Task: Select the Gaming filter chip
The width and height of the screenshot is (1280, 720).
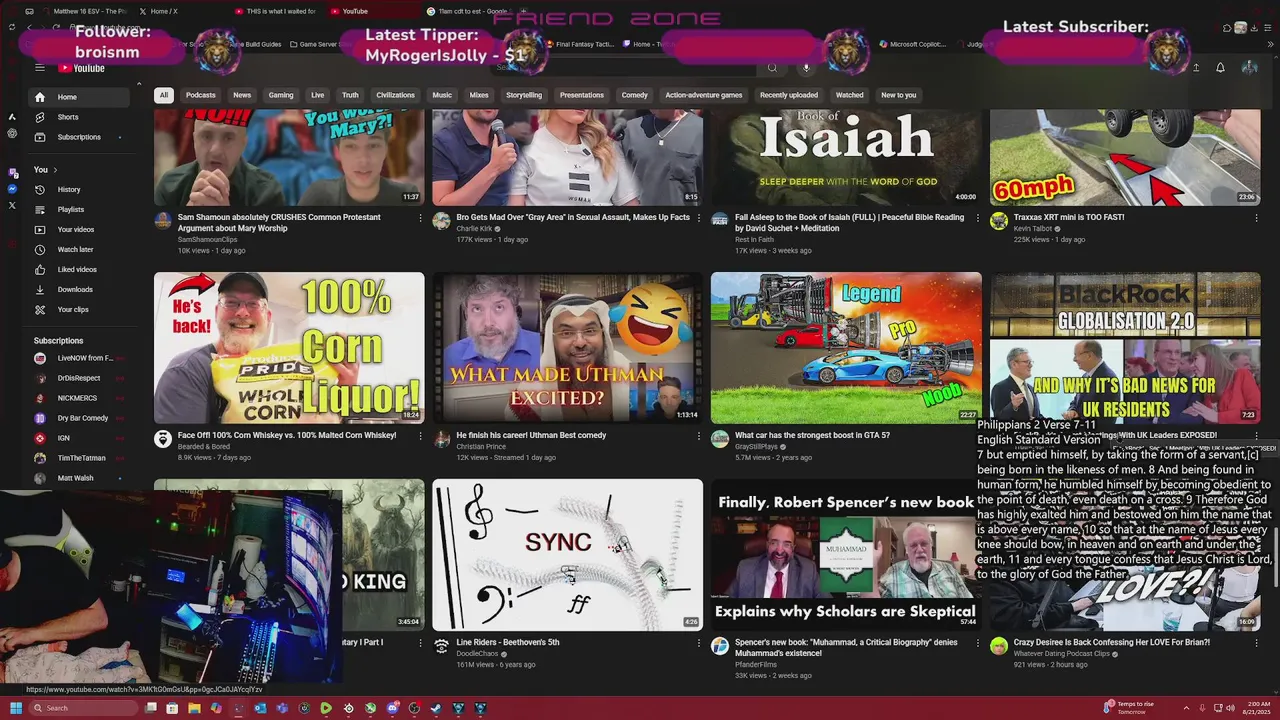Action: (x=281, y=95)
